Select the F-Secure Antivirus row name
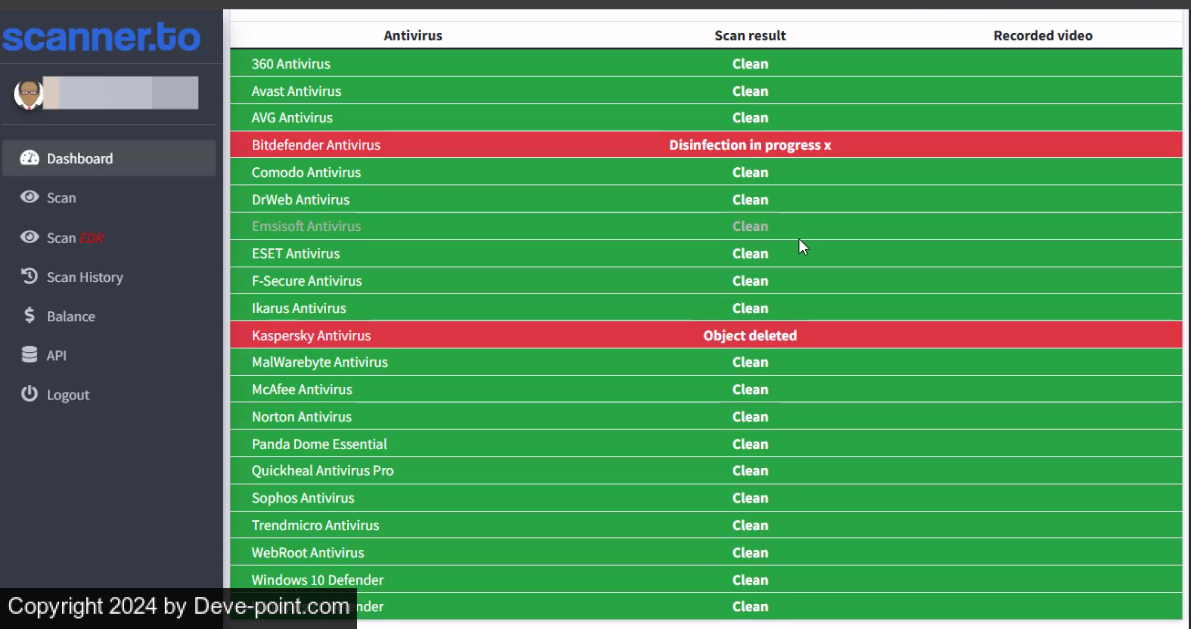The height and width of the screenshot is (629, 1191). (307, 281)
